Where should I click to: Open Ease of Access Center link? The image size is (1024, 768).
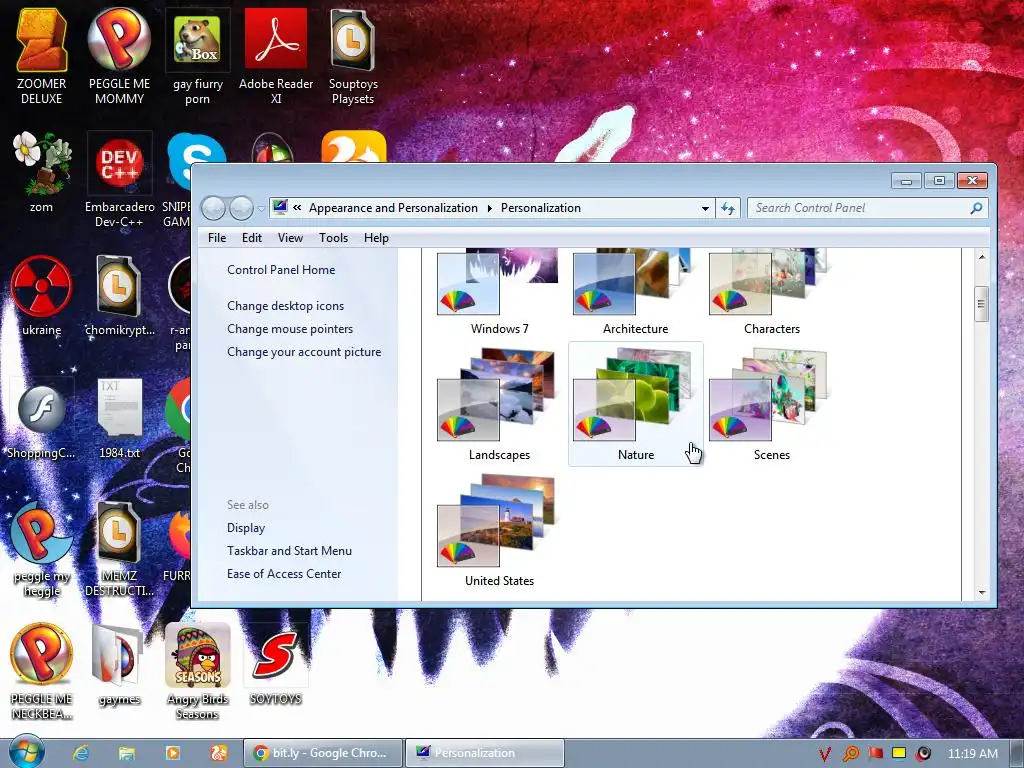pos(284,573)
